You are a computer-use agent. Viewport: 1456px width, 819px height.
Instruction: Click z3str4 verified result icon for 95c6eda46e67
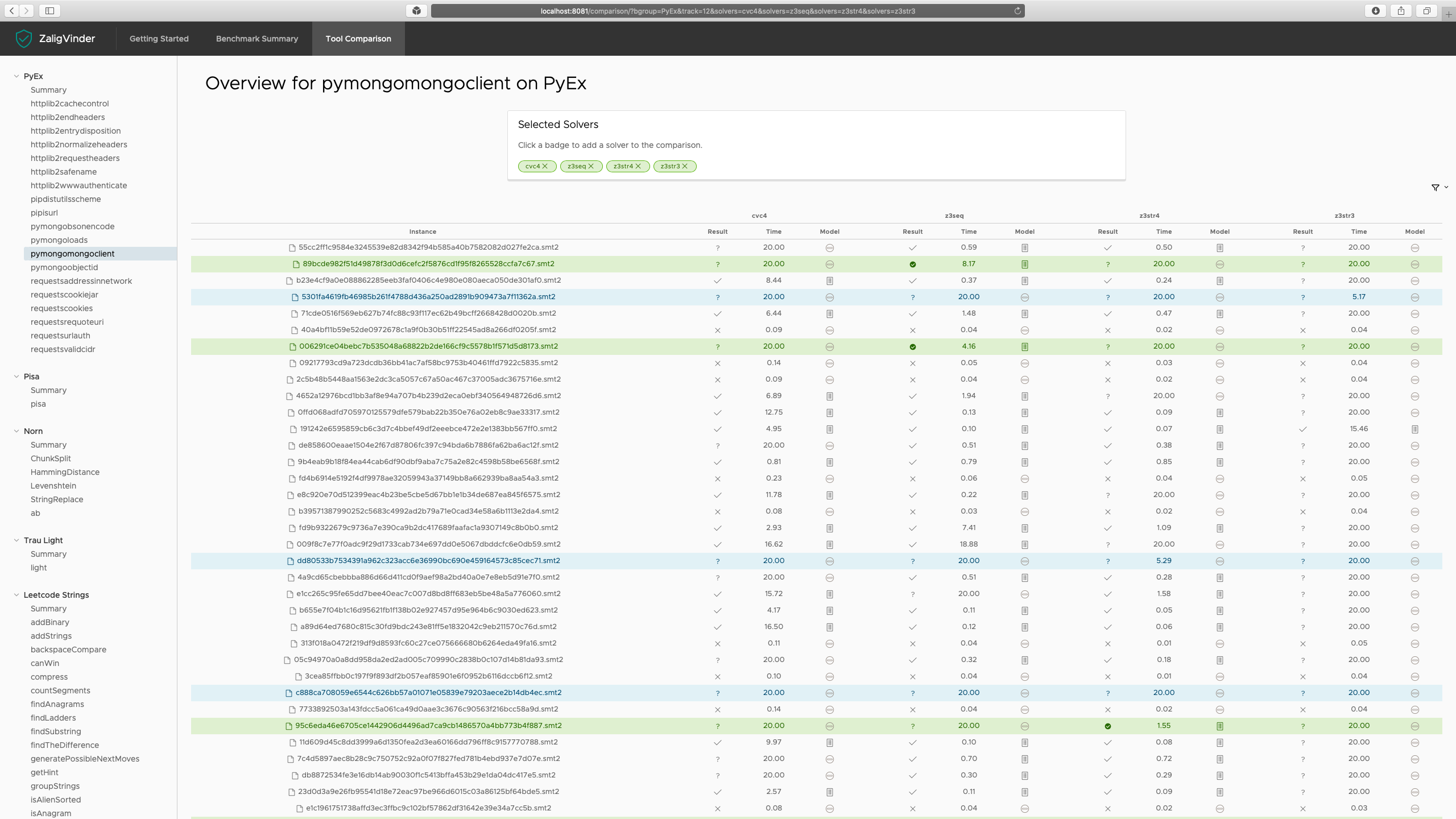pos(1108,726)
